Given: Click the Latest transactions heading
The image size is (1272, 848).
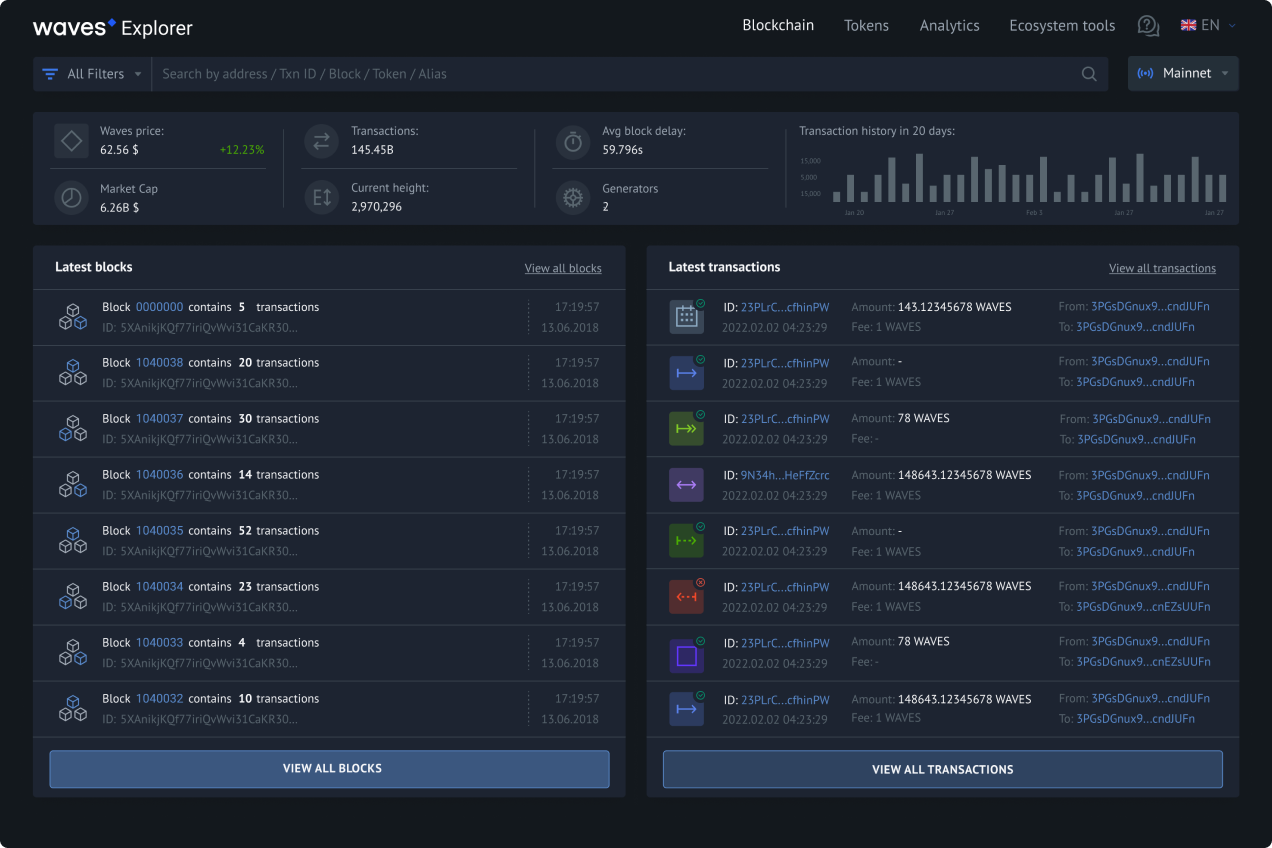Looking at the screenshot, I should [724, 267].
